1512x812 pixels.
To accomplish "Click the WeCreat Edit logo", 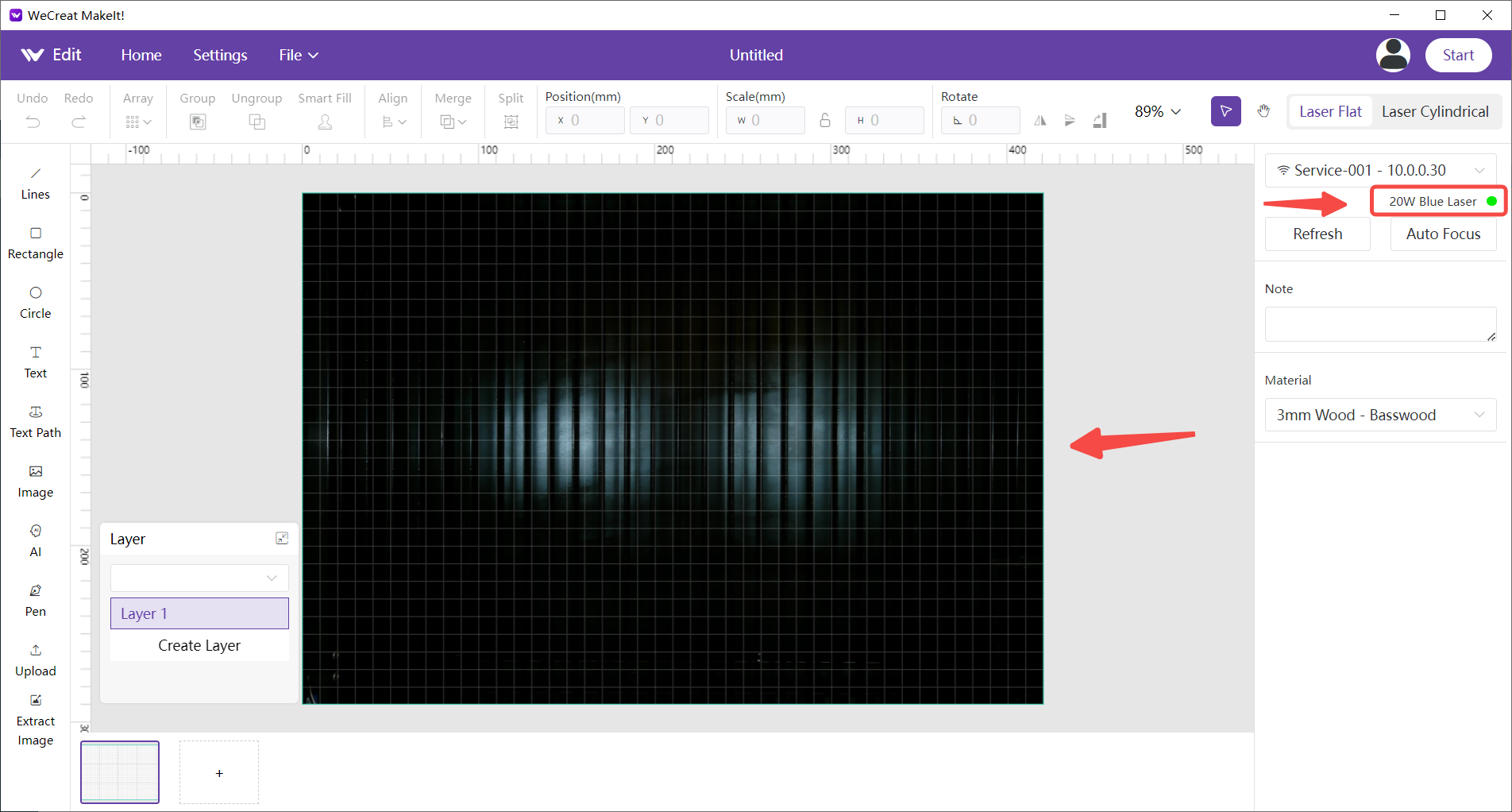I will click(52, 55).
